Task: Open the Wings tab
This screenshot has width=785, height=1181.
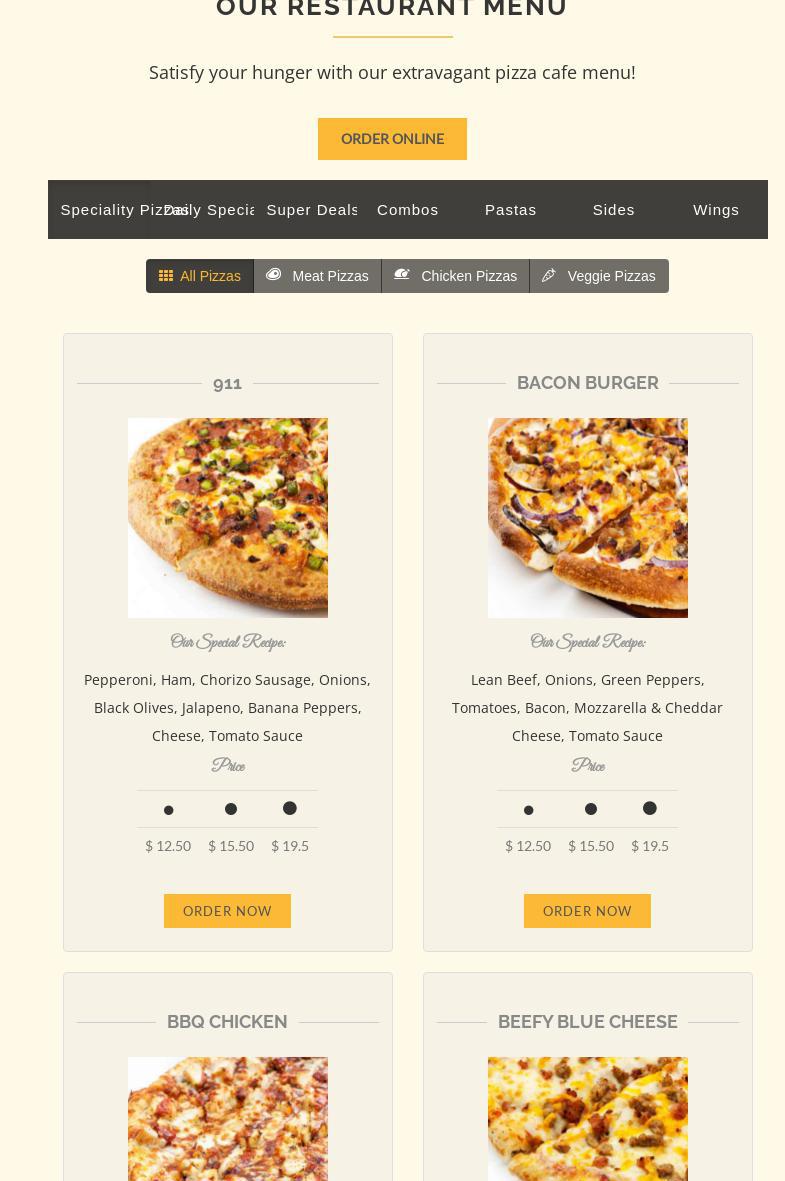Action: pyautogui.click(x=716, y=209)
